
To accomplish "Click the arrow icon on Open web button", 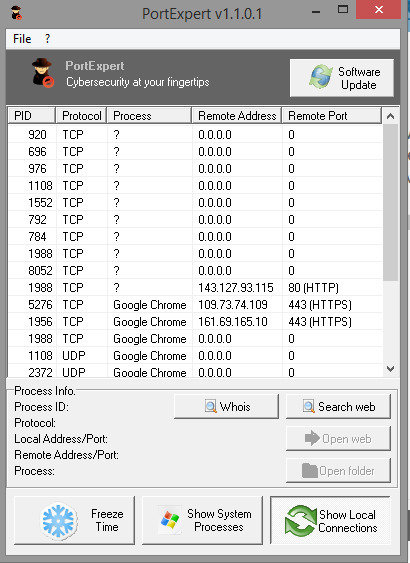I will [x=312, y=438].
